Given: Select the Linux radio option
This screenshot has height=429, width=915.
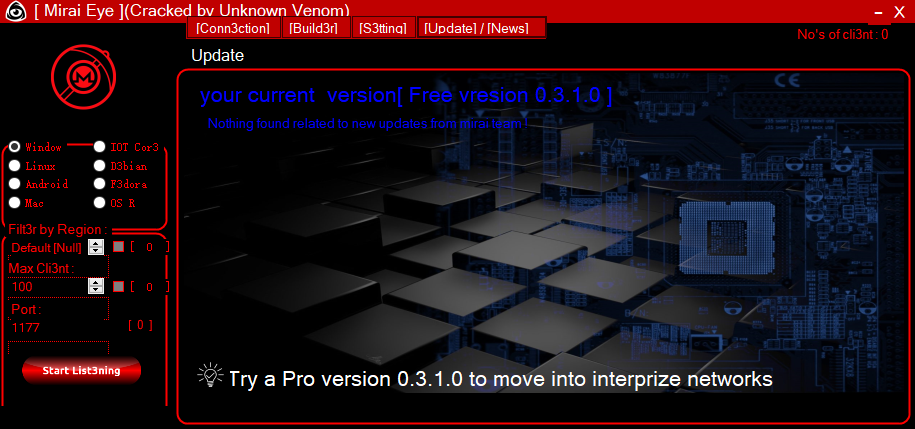Looking at the screenshot, I should click(x=15, y=166).
